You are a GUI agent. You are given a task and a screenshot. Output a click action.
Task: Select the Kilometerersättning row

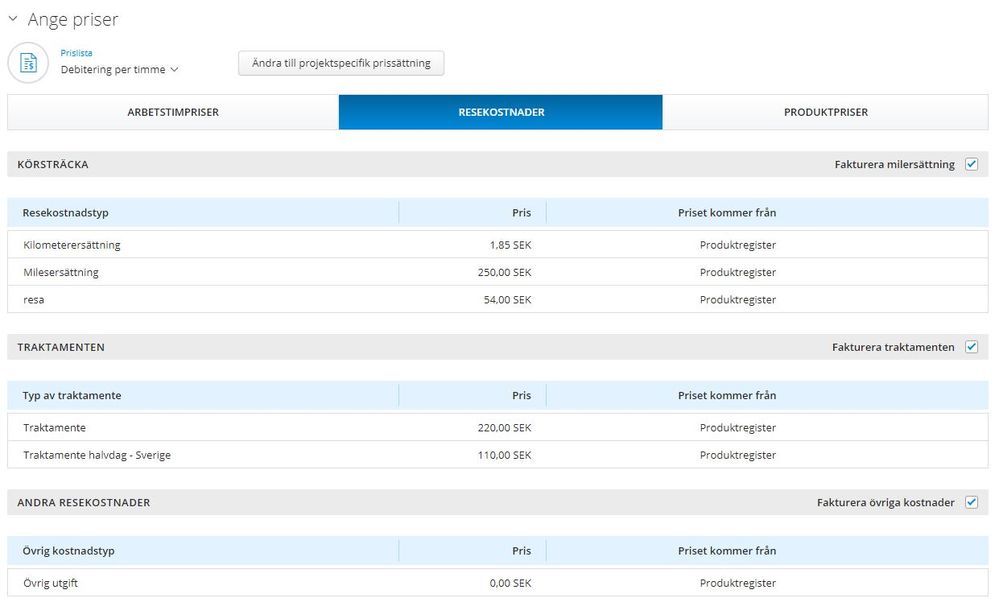point(498,245)
